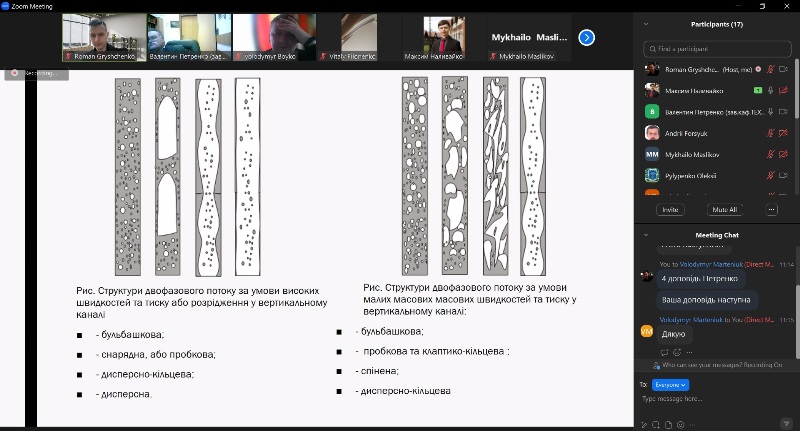Click Валентин Петренко's camera icon in participants
Screen dimensions: 800x431
point(784,112)
